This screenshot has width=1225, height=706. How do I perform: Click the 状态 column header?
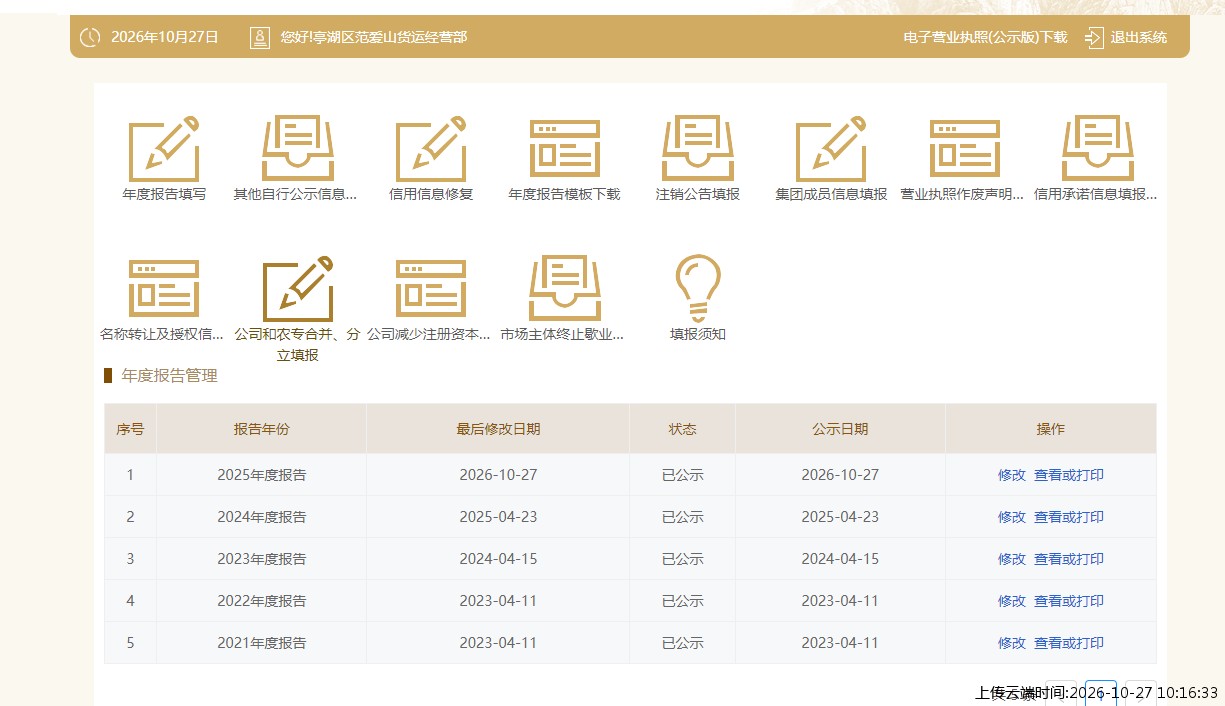click(683, 429)
